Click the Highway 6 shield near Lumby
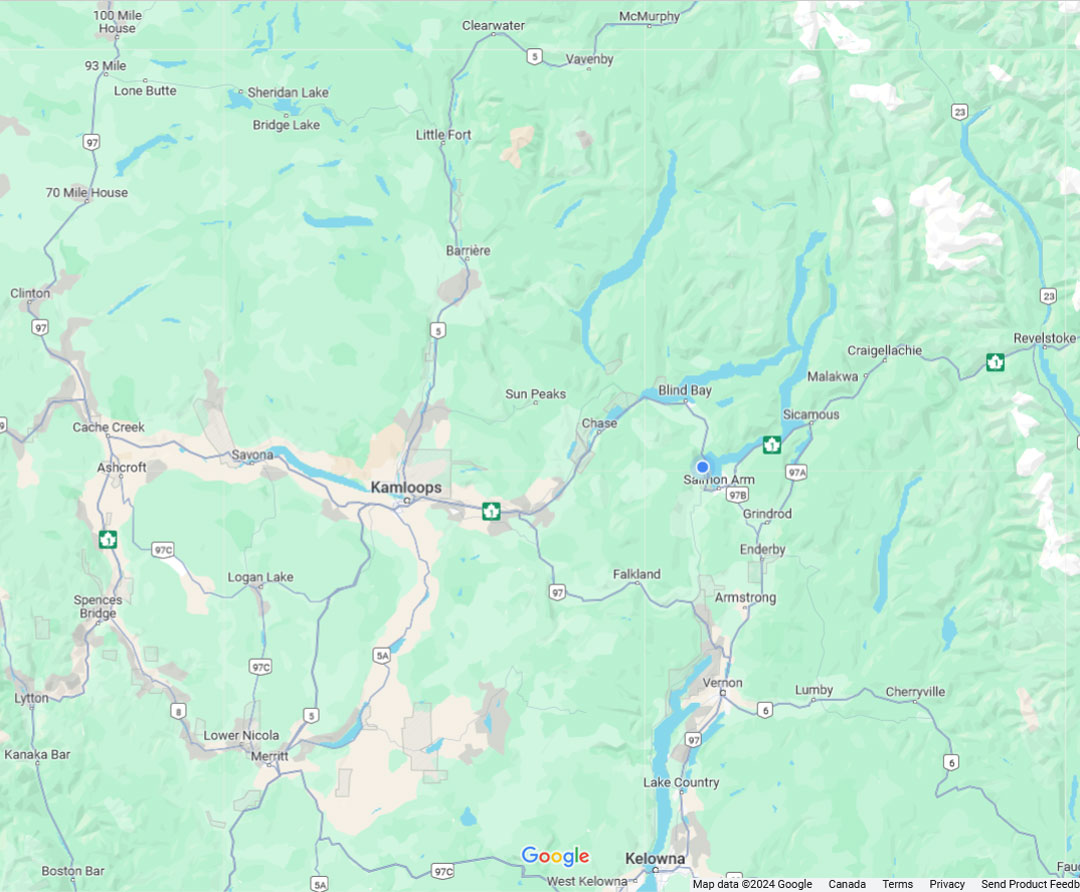This screenshot has height=892, width=1080. (765, 710)
